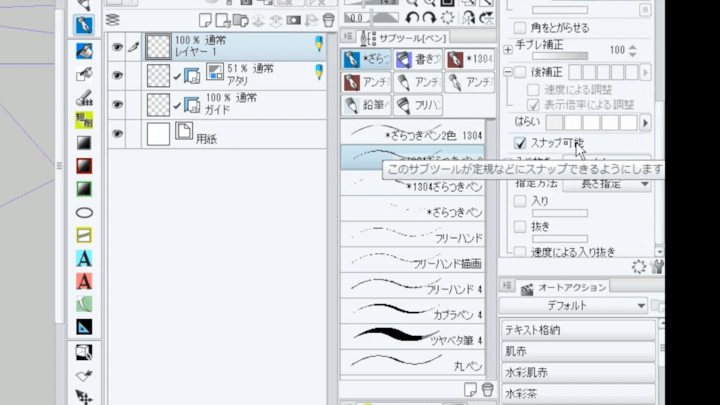Open Sub Tool panel menu button
This screenshot has width=720, height=405.
click(x=348, y=36)
